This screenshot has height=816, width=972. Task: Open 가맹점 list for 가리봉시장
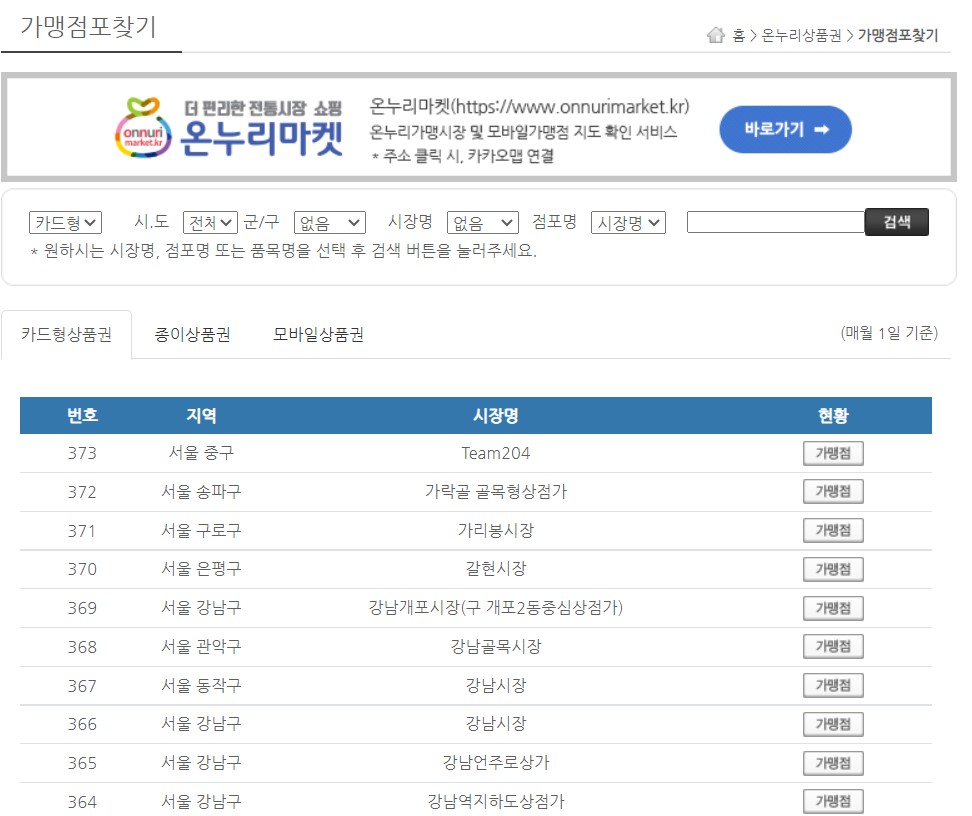point(833,530)
